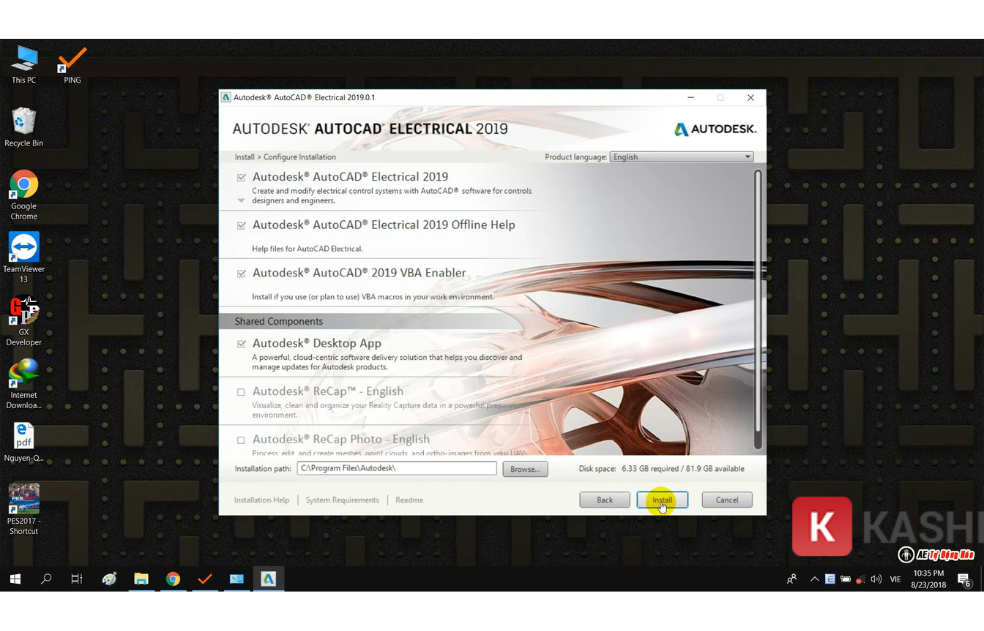Image resolution: width=984 pixels, height=631 pixels.
Task: Click the Install > Configure Installation breadcrumb
Action: coord(285,157)
